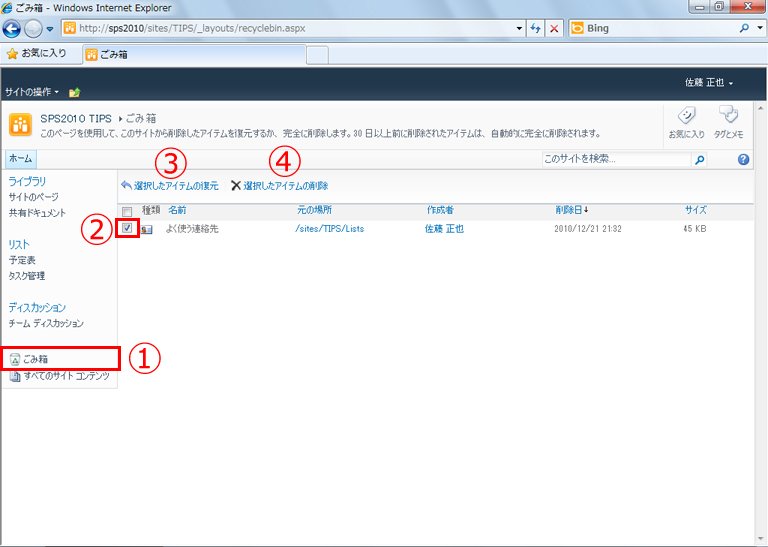Open すべてのサイト コンテンツ link
The image size is (768, 547).
coord(67,376)
